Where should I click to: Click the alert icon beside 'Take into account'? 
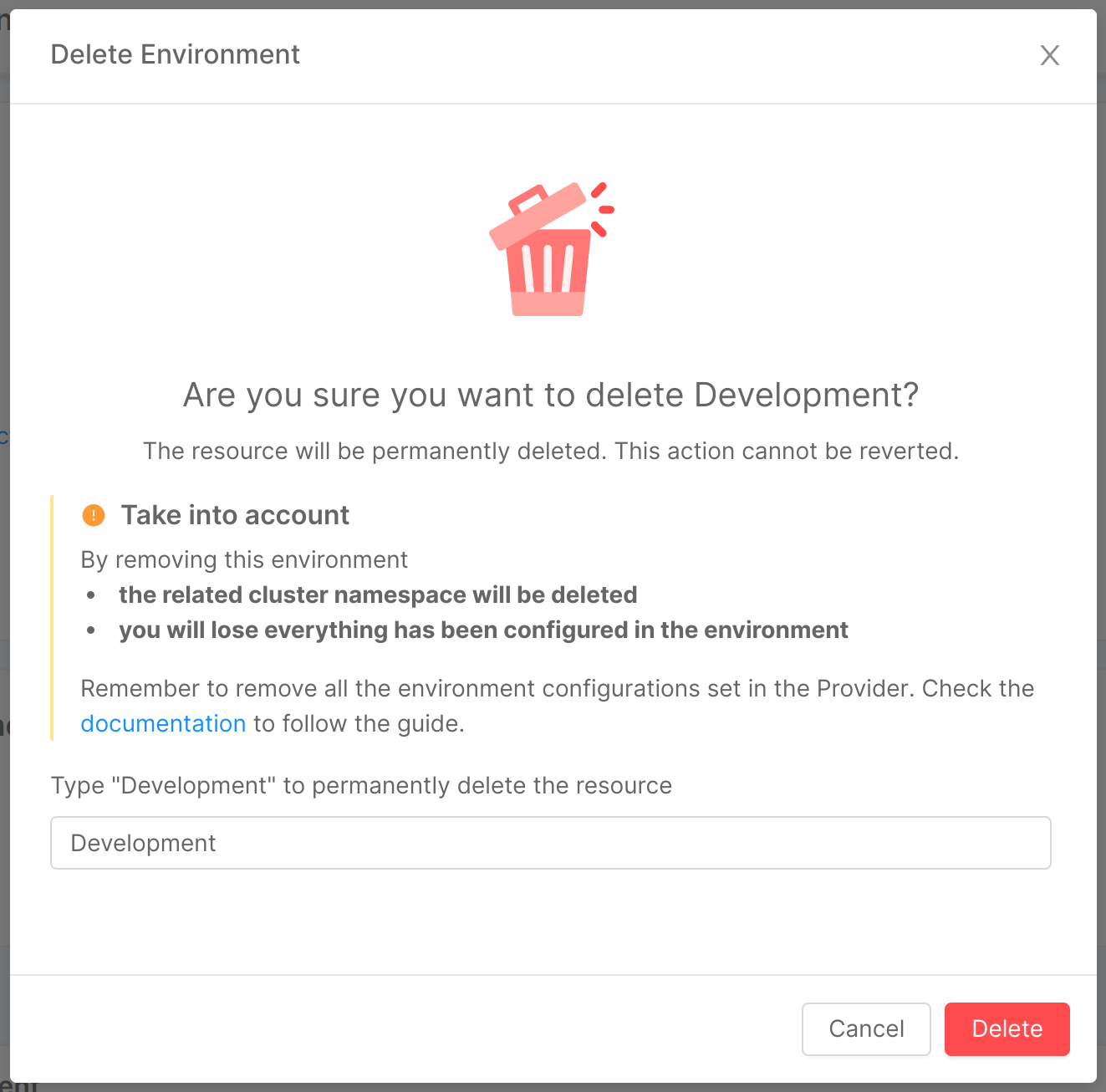point(94,515)
